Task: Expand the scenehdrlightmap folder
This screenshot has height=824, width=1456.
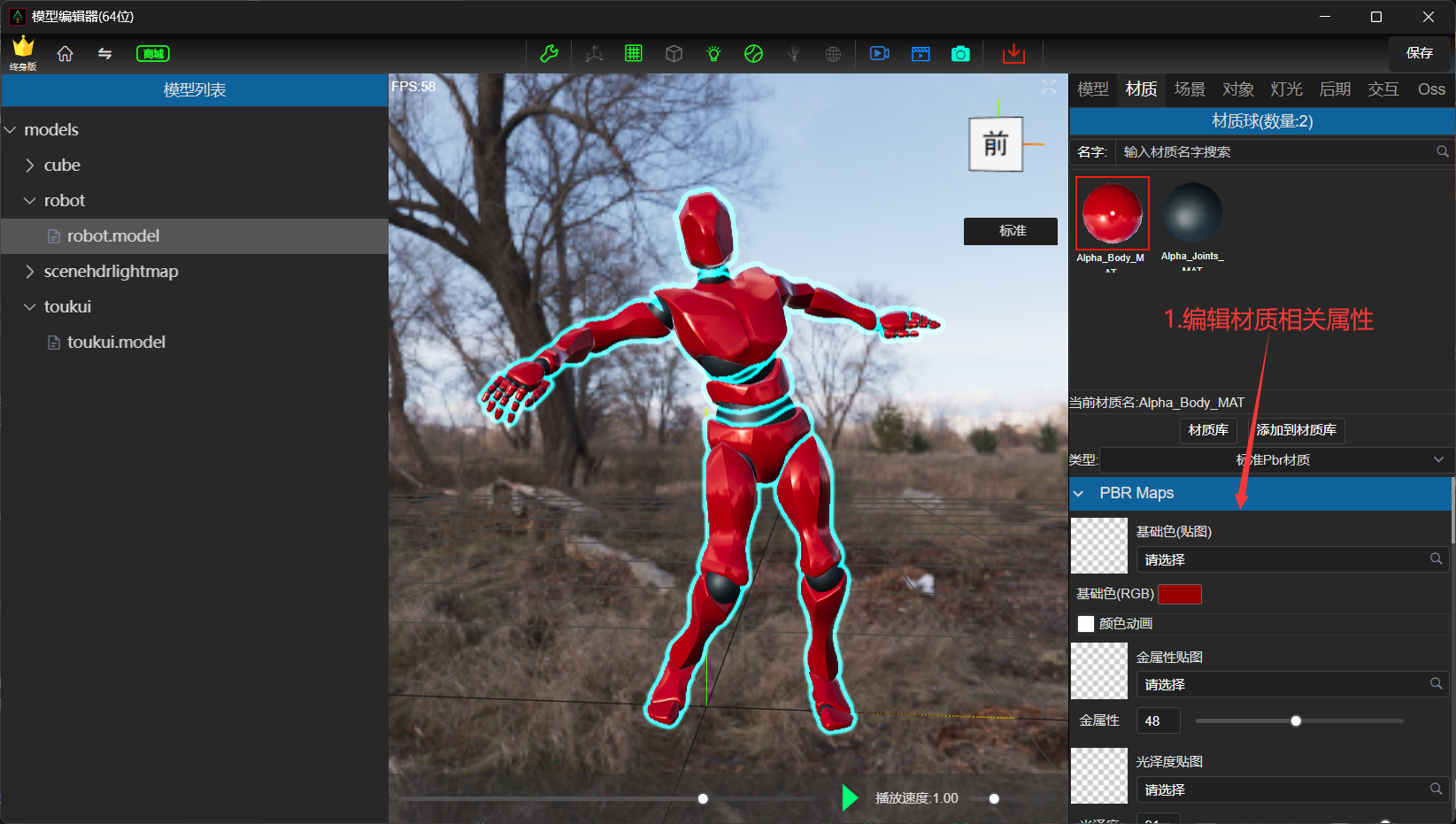Action: point(30,272)
